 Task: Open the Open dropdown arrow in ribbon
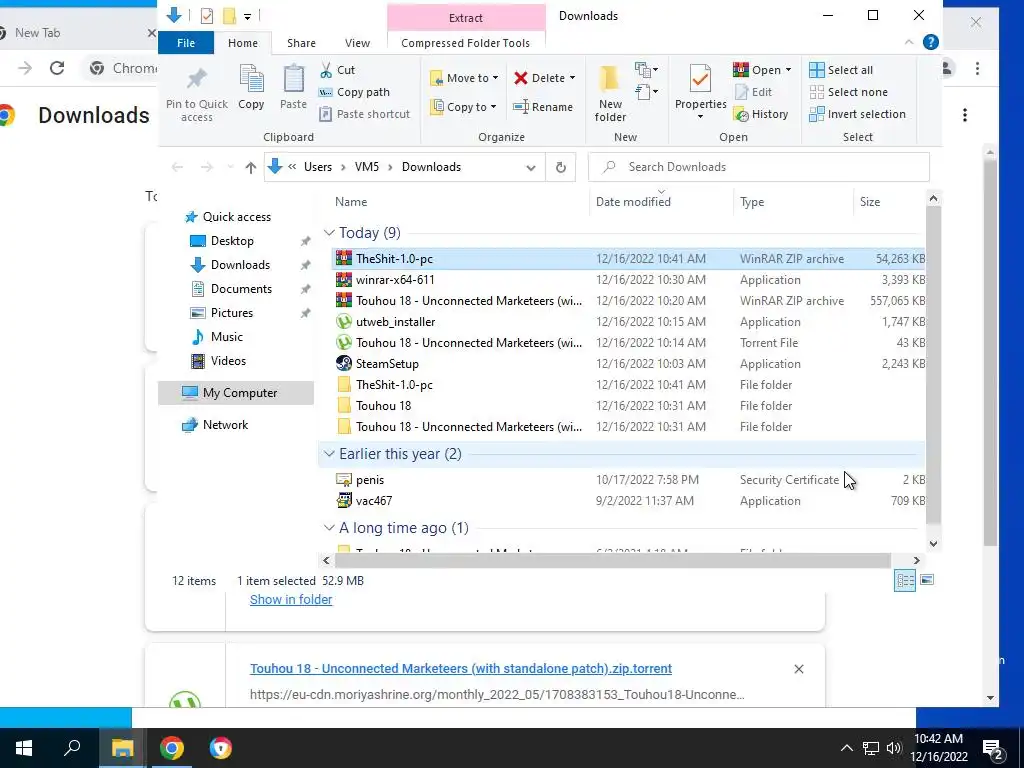(x=788, y=70)
